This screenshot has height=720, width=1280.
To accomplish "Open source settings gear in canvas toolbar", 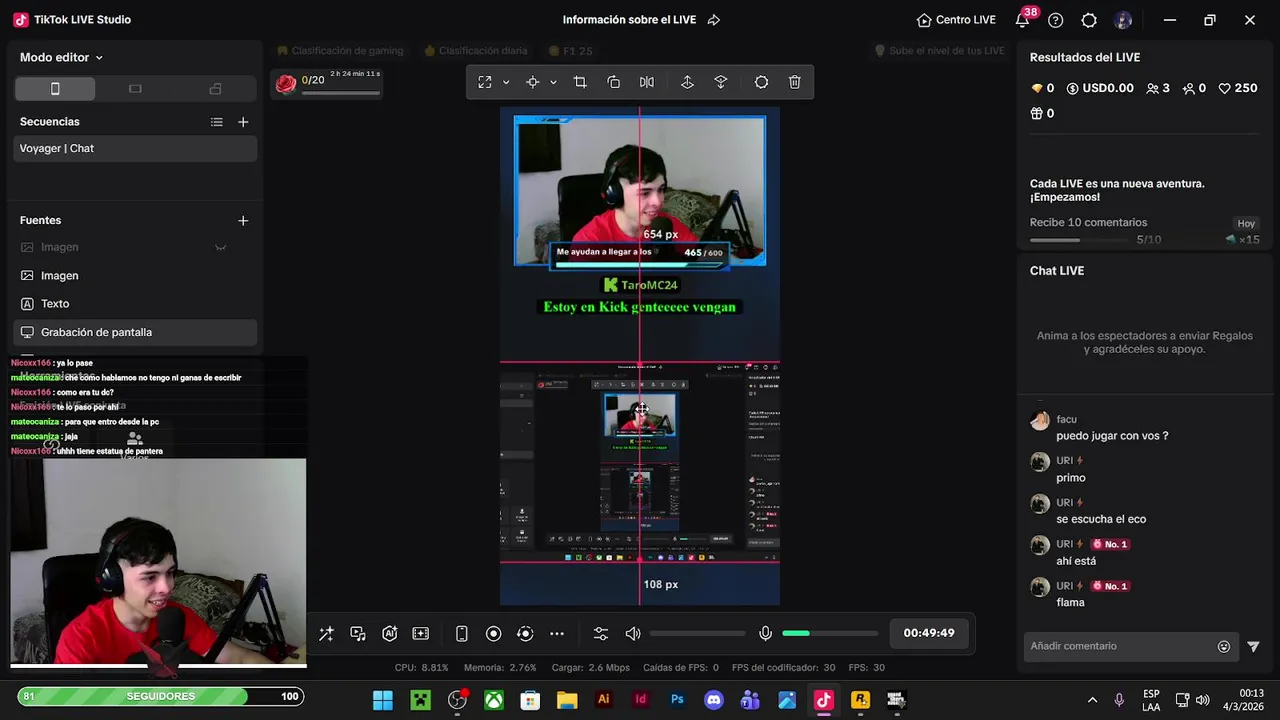I will click(761, 82).
